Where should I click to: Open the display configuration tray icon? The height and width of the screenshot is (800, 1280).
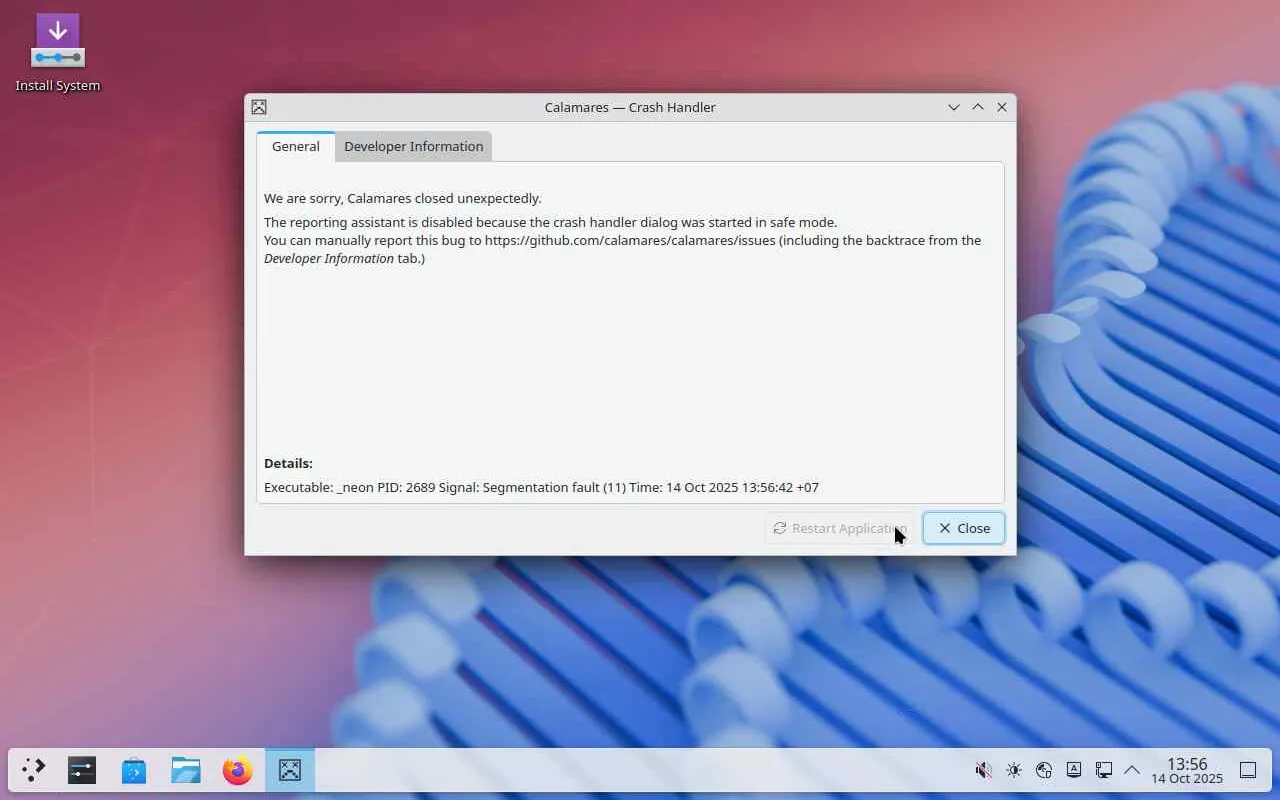(1104, 770)
